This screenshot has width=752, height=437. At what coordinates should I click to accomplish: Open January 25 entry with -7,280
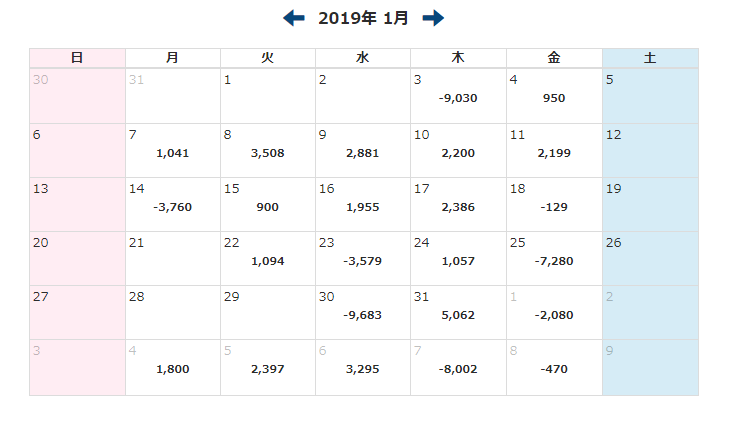point(554,259)
